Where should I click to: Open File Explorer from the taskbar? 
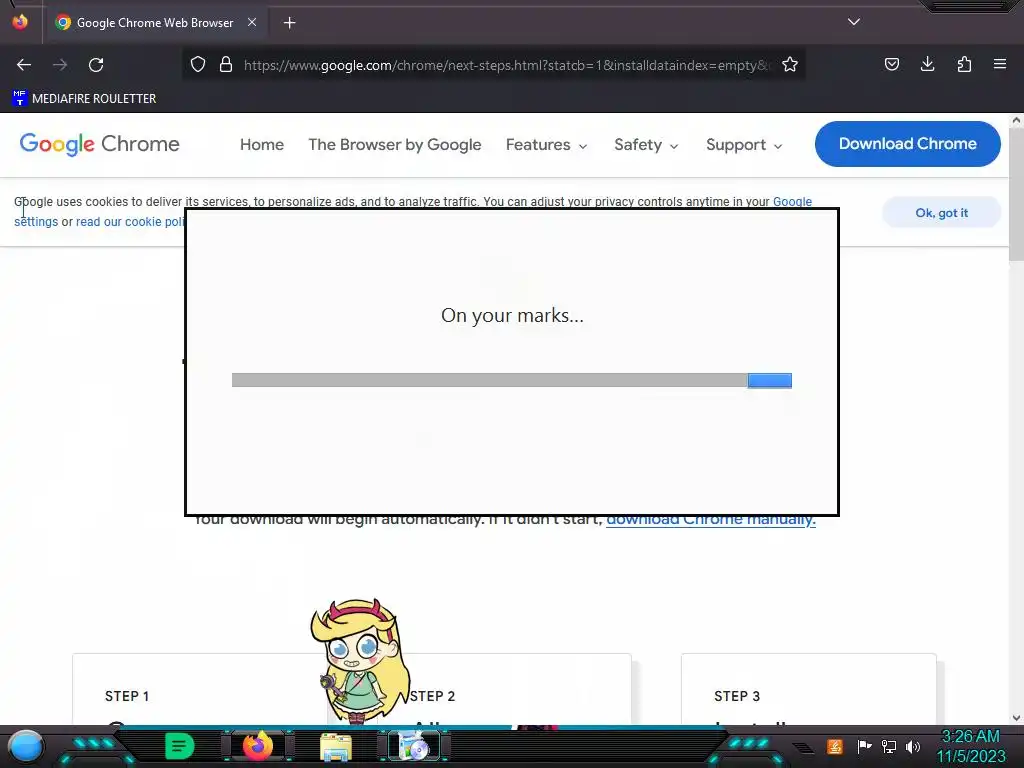coord(336,747)
